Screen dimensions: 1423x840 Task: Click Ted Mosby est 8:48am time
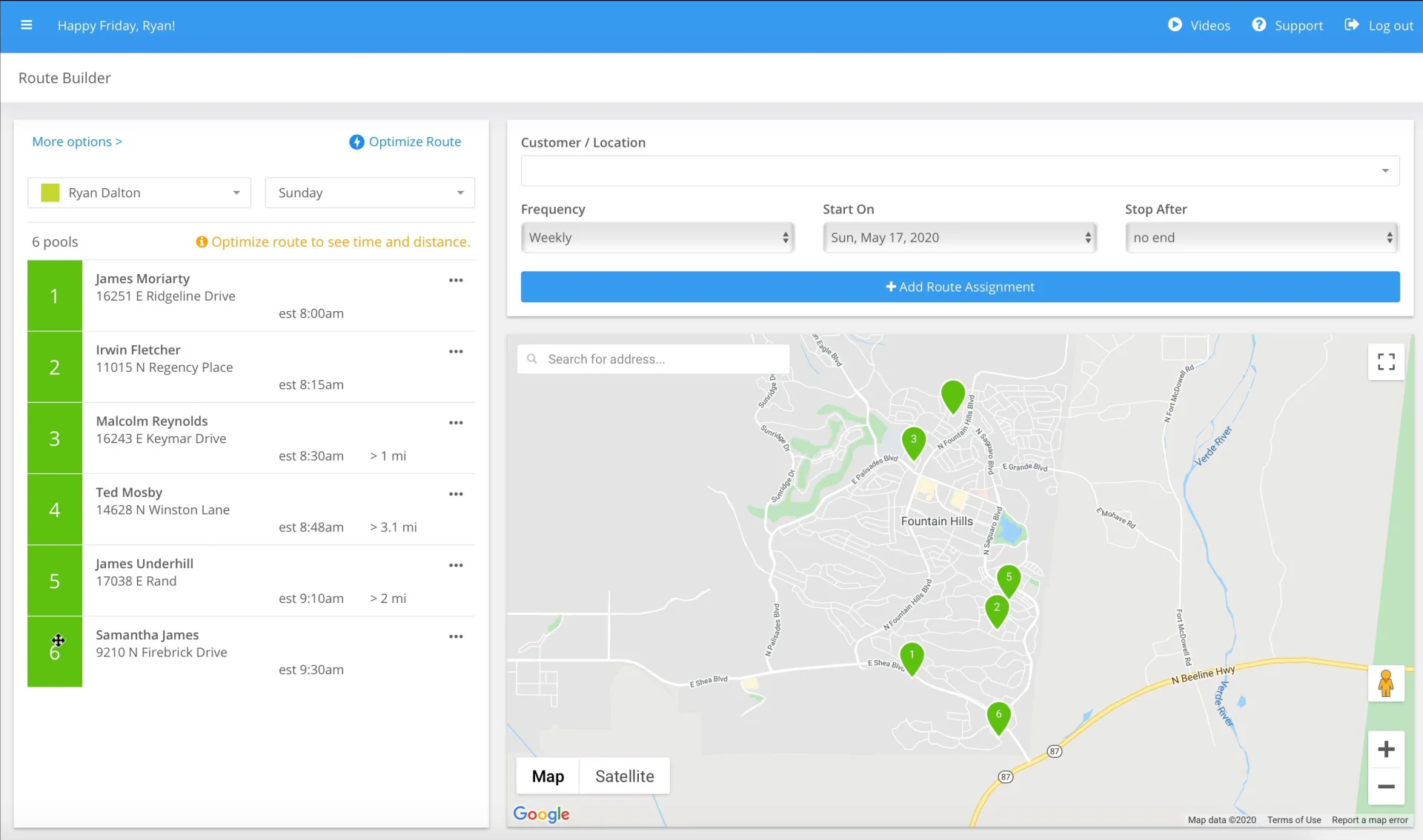click(x=311, y=527)
